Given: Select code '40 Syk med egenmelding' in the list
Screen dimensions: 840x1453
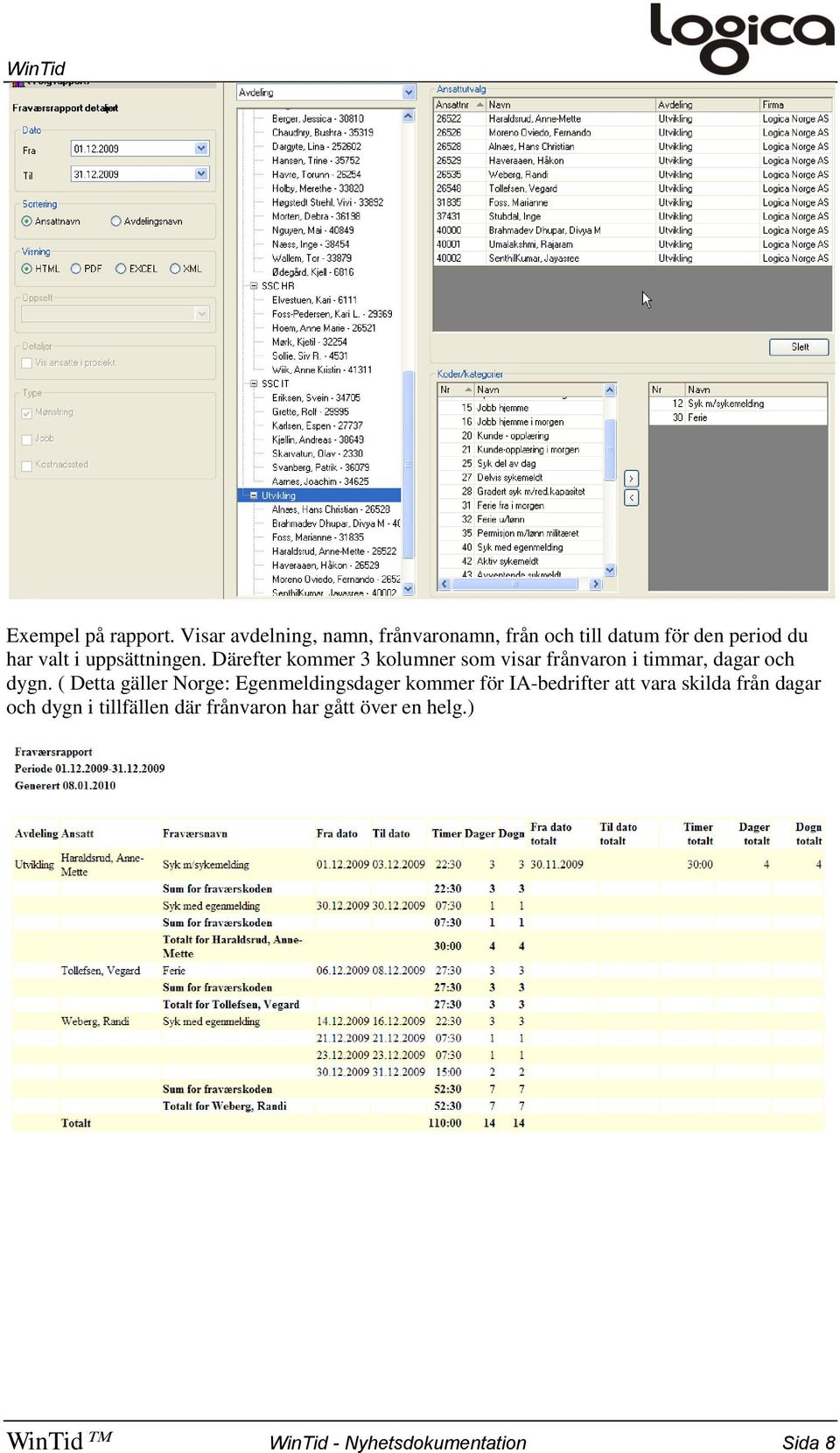Looking at the screenshot, I should coord(521,548).
